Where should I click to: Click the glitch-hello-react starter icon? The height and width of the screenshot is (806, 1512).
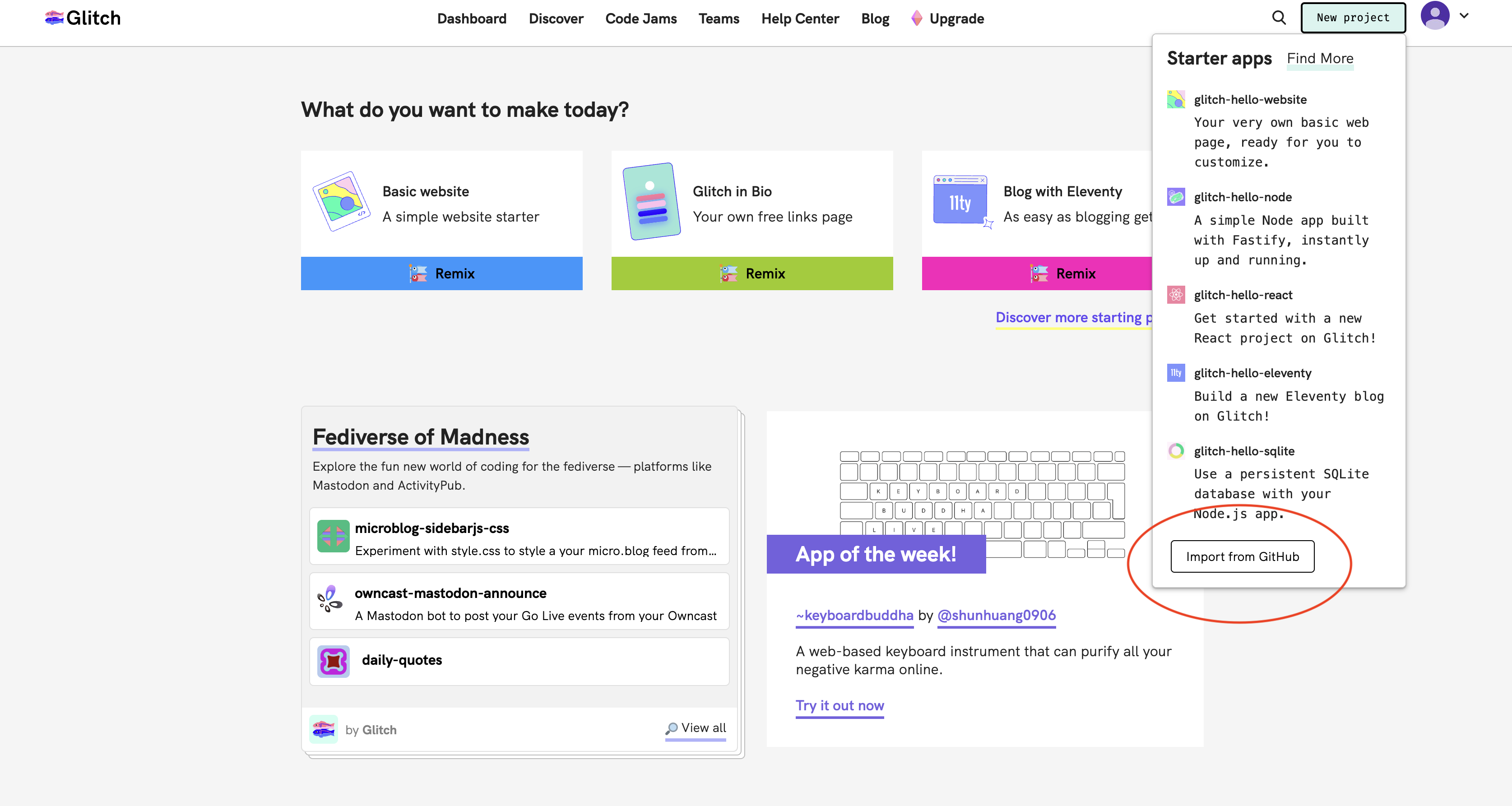click(1176, 295)
